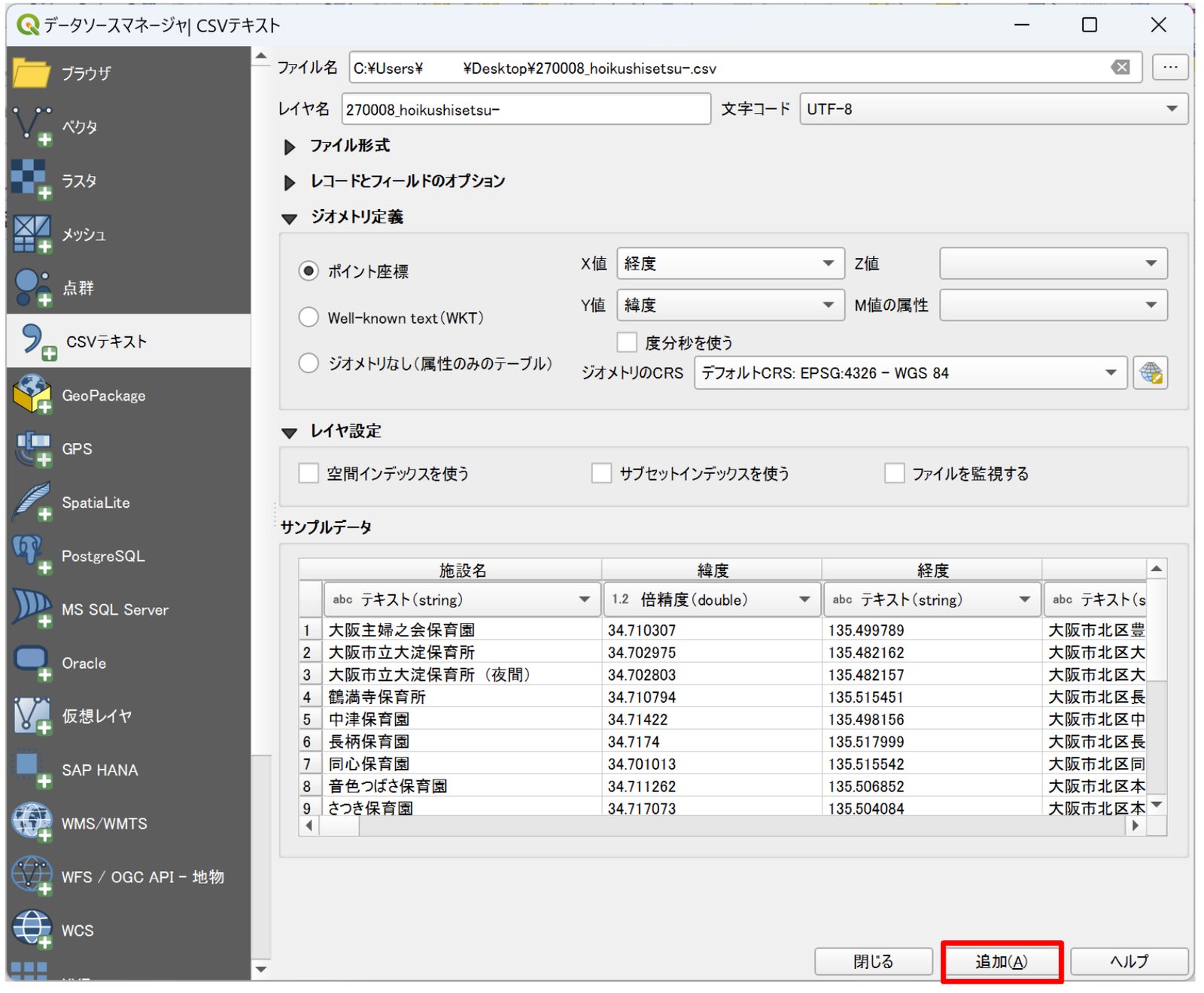
Task: Click the 閉じる button
Action: coord(873,961)
